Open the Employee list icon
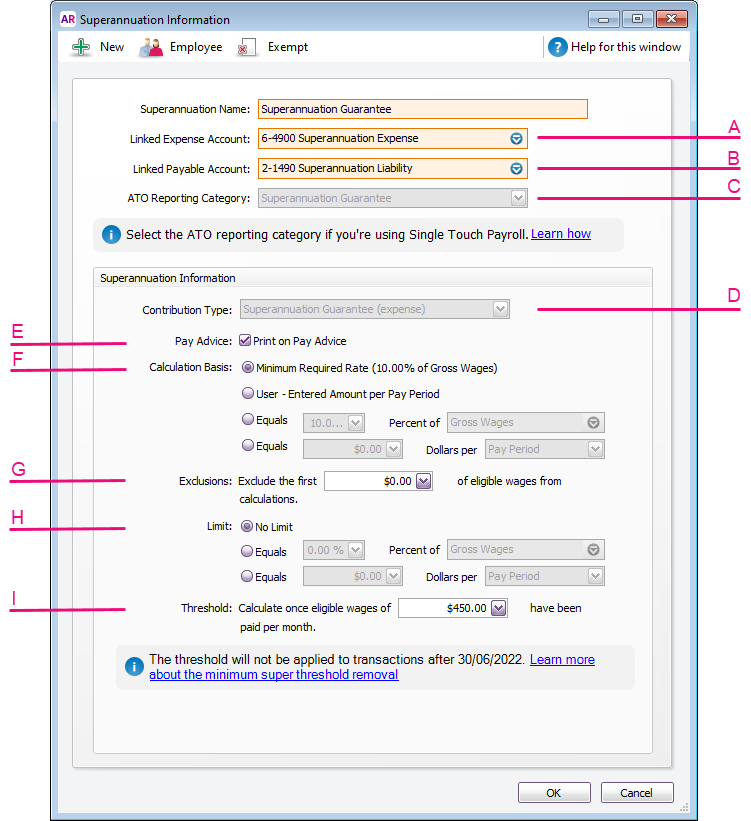 (x=151, y=47)
